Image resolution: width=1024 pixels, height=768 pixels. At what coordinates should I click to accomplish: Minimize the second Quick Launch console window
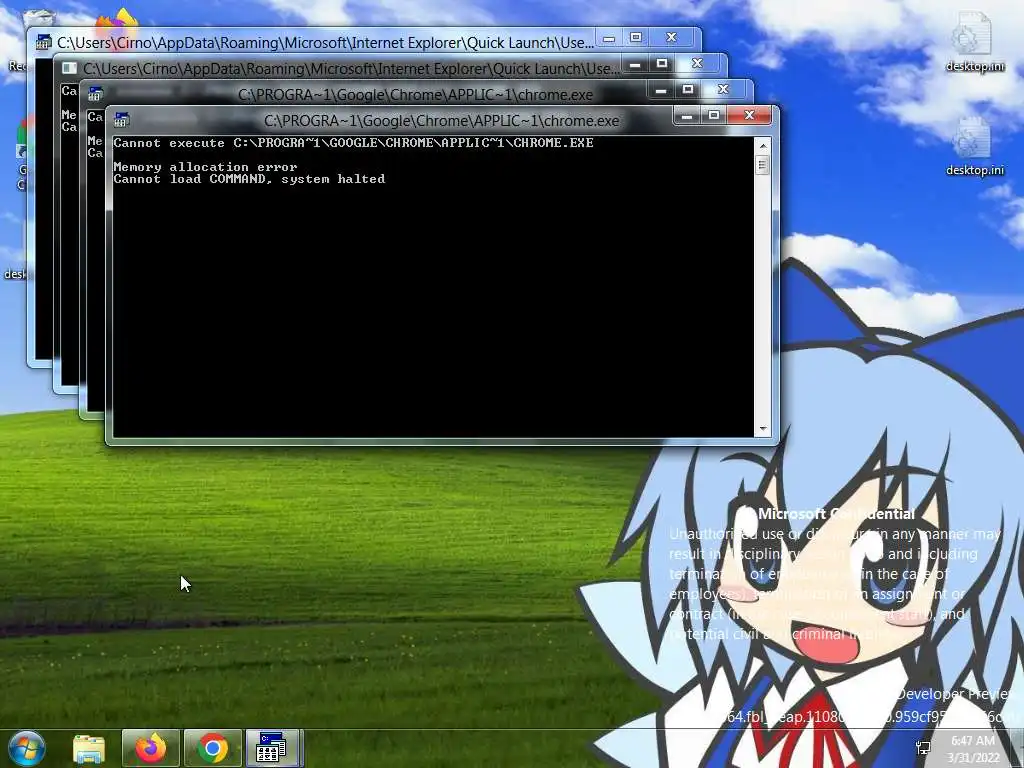pyautogui.click(x=634, y=64)
